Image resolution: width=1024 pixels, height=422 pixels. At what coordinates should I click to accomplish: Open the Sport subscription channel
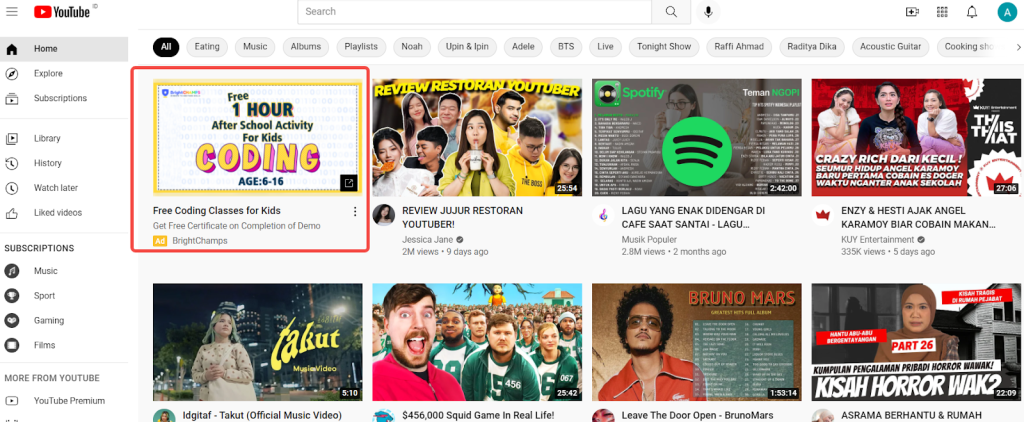pyautogui.click(x=64, y=296)
